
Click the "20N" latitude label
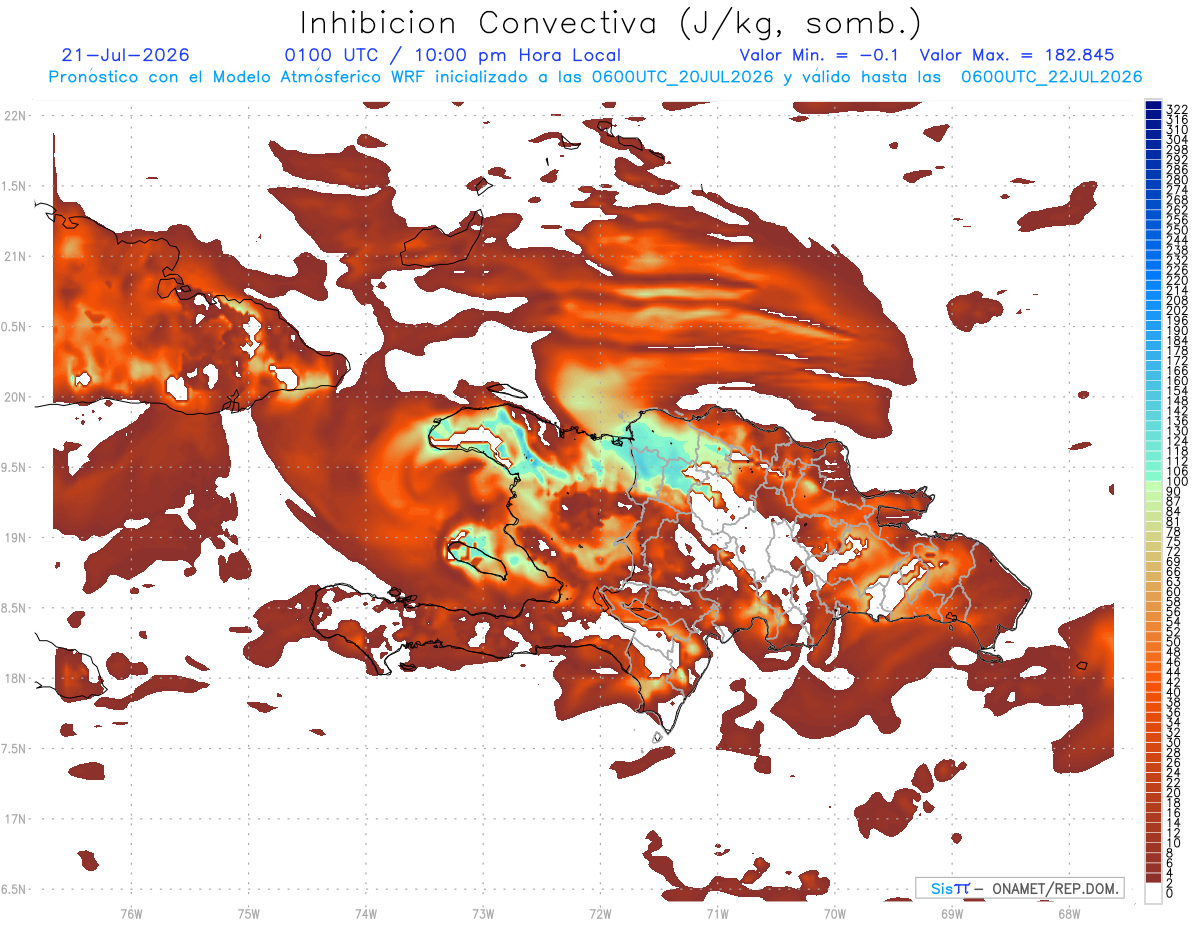coord(14,397)
